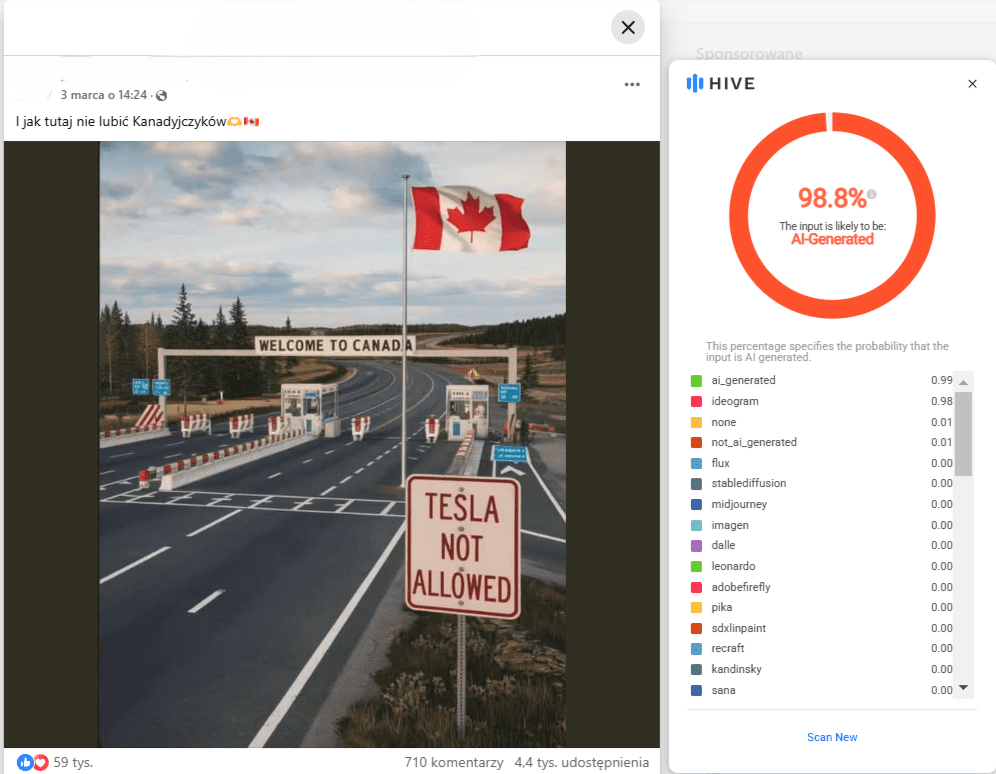Viewport: 996px width, 774px height.
Task: Select the recraft label
Action: pyautogui.click(x=728, y=648)
